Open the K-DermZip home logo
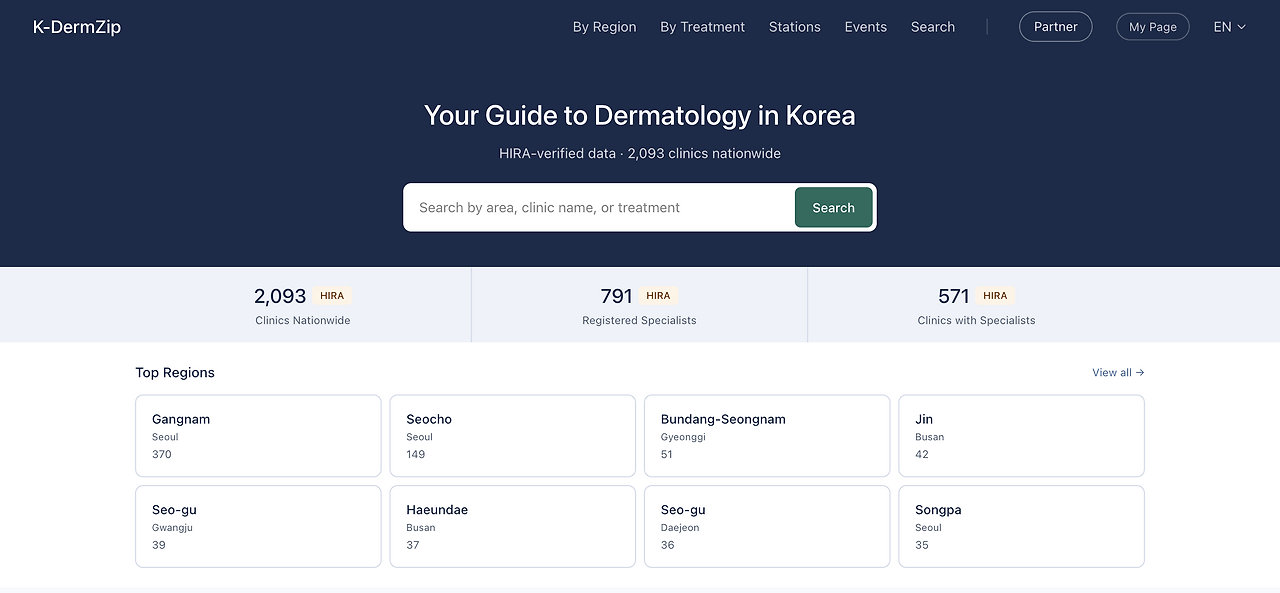 click(77, 27)
